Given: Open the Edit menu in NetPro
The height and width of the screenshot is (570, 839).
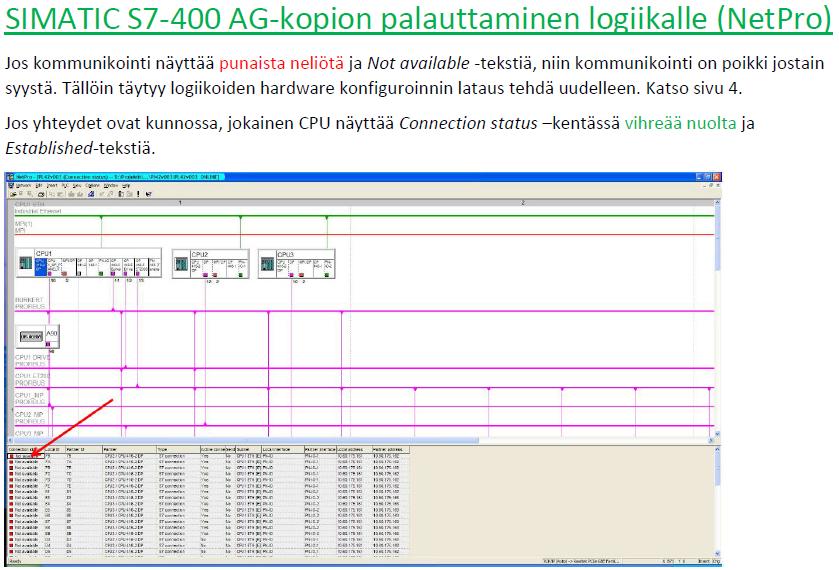Looking at the screenshot, I should click(x=39, y=185).
